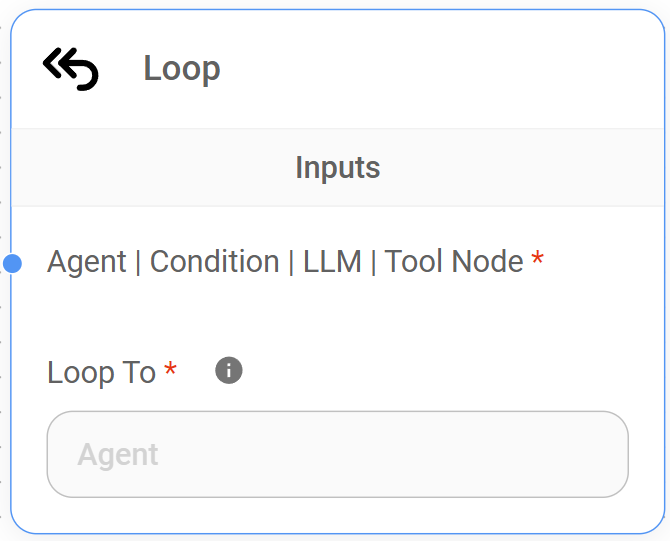Click the word Agent in input label
This screenshot has height=541, width=670.
[87, 262]
